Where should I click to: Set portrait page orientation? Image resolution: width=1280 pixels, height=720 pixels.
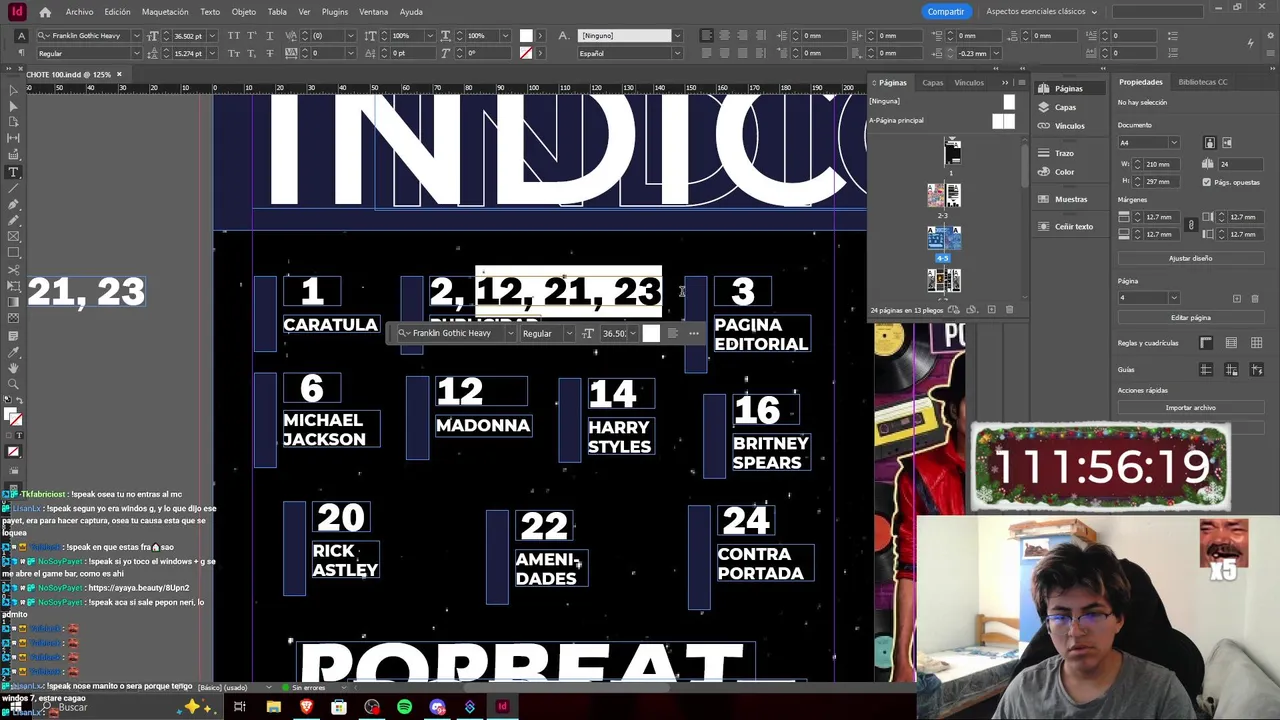(x=1210, y=143)
